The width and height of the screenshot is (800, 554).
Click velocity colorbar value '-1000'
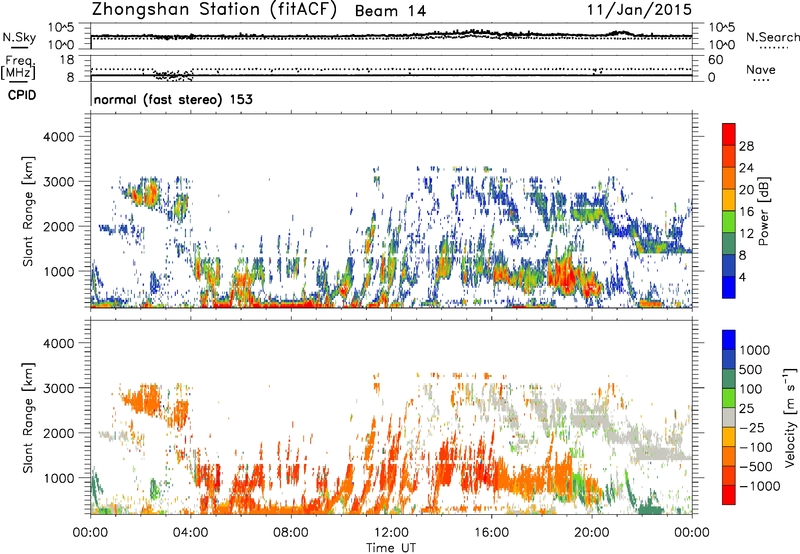tap(759, 486)
